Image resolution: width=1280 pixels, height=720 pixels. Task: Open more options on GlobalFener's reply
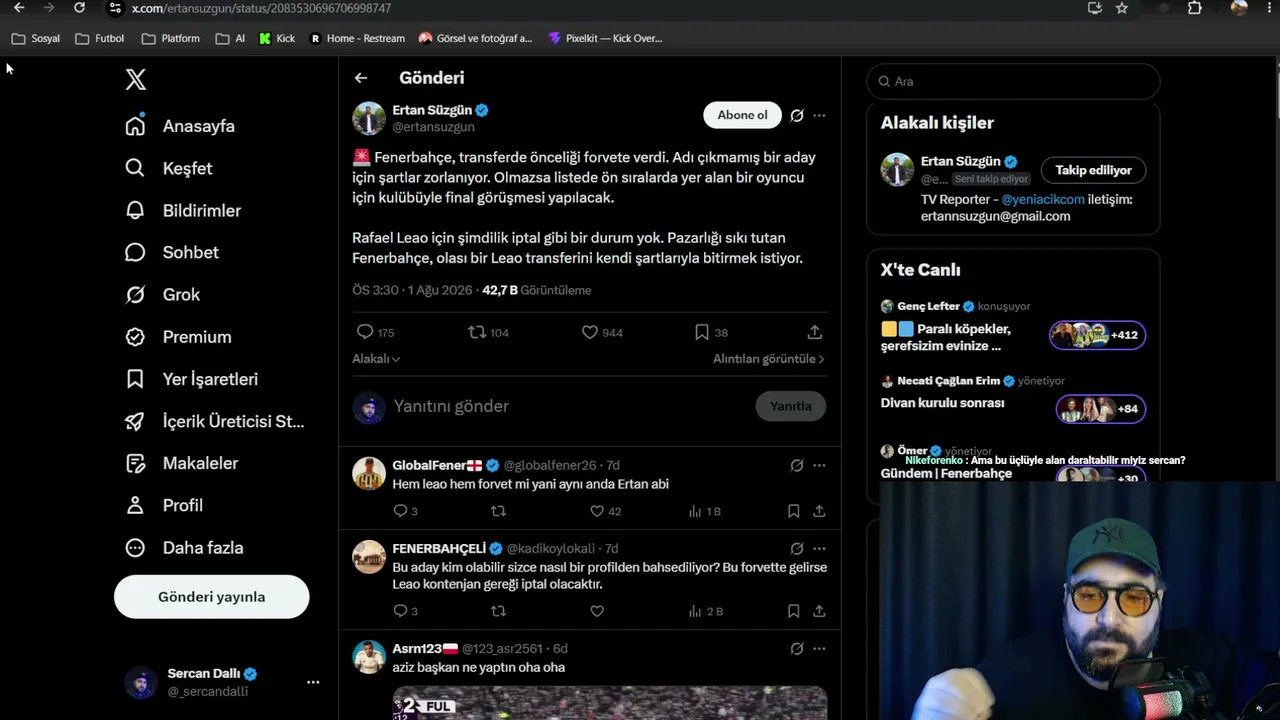(819, 465)
